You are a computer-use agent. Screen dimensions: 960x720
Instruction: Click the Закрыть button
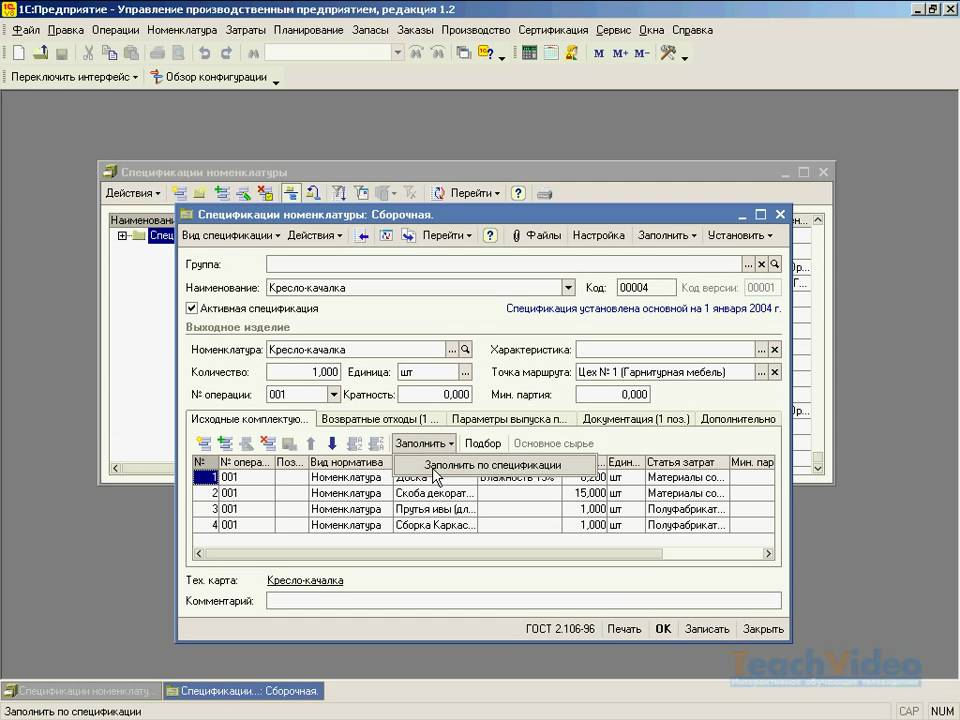click(763, 629)
